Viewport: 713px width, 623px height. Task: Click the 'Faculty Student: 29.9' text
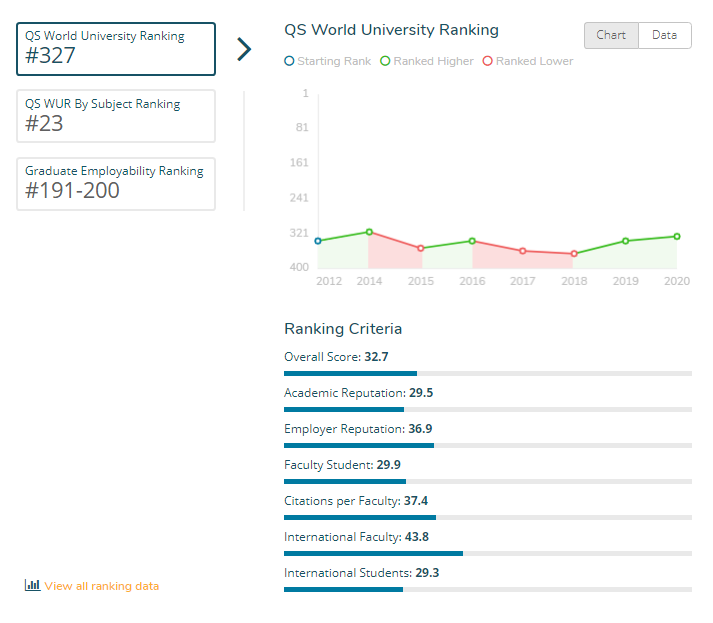(x=342, y=465)
